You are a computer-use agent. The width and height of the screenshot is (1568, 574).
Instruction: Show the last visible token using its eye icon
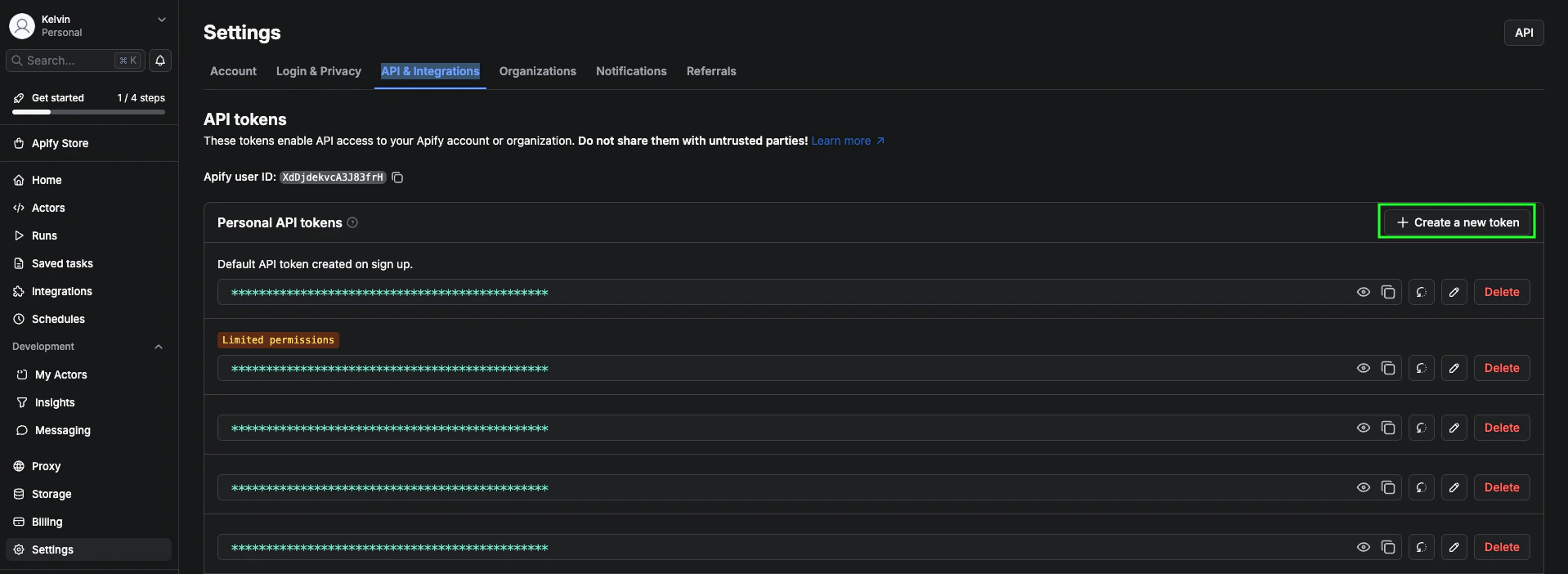[x=1363, y=547]
